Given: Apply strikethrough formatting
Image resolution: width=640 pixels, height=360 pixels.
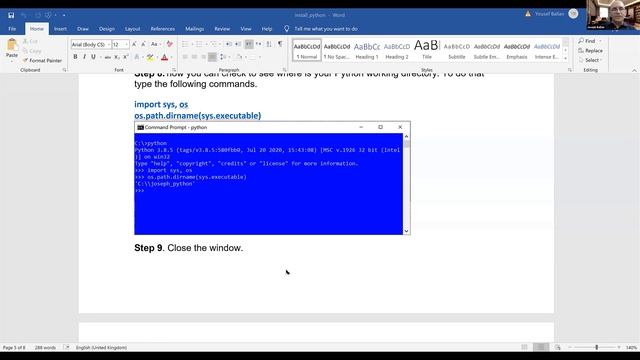Looking at the screenshot, I should [108, 57].
